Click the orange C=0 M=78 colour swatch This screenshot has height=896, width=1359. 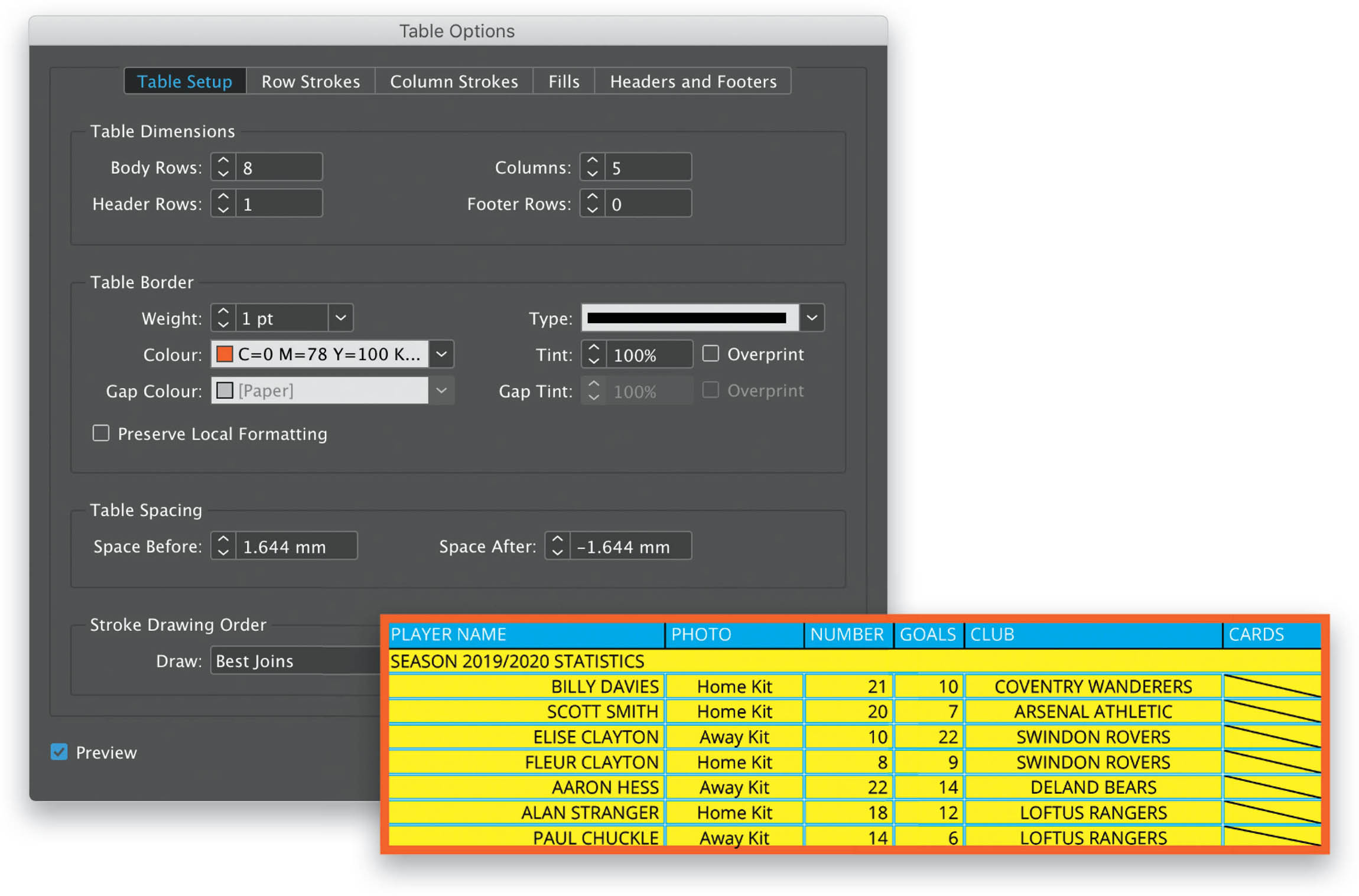(x=225, y=354)
